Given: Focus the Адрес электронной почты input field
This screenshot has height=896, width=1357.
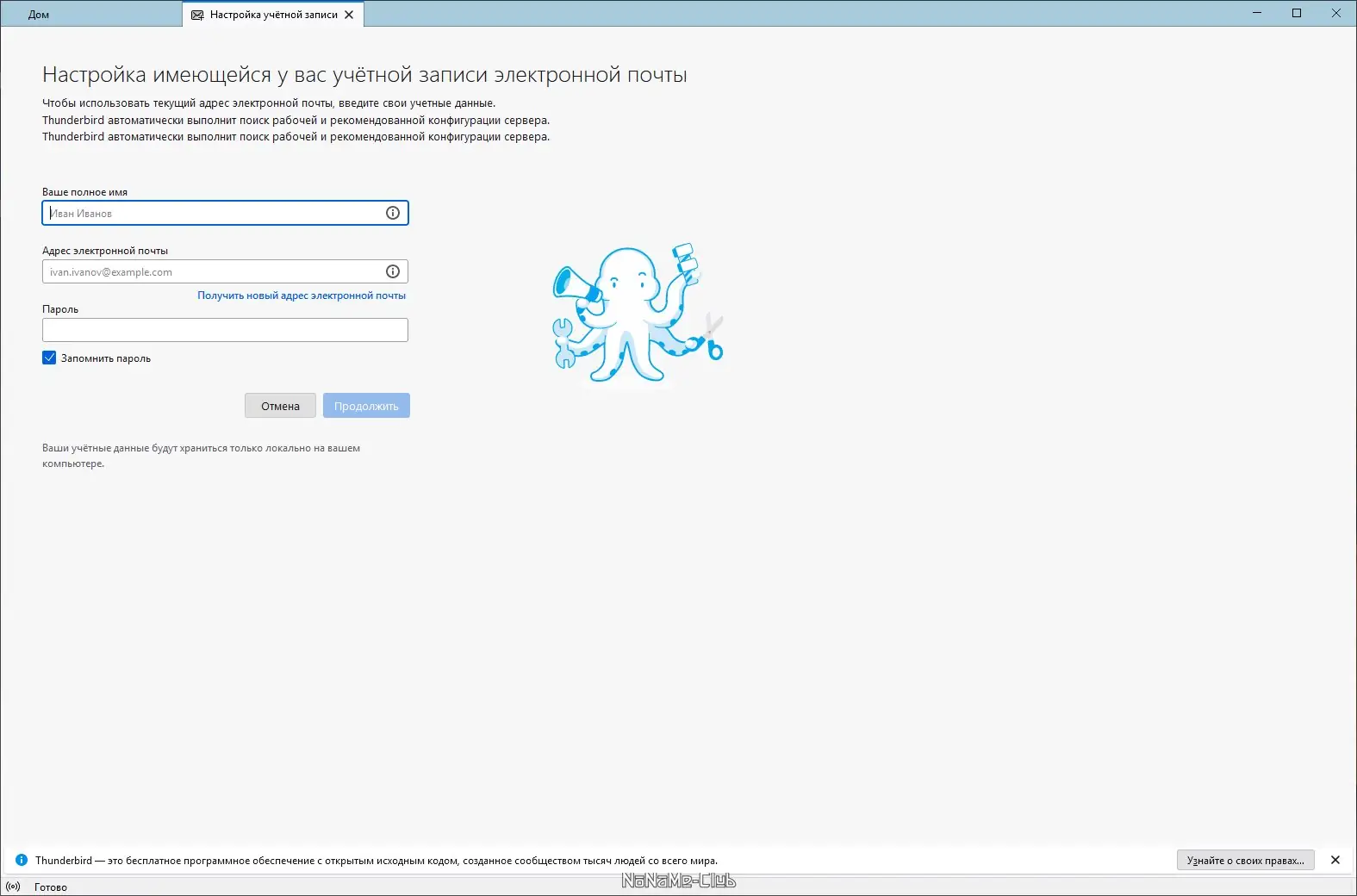Looking at the screenshot, I should click(x=225, y=271).
